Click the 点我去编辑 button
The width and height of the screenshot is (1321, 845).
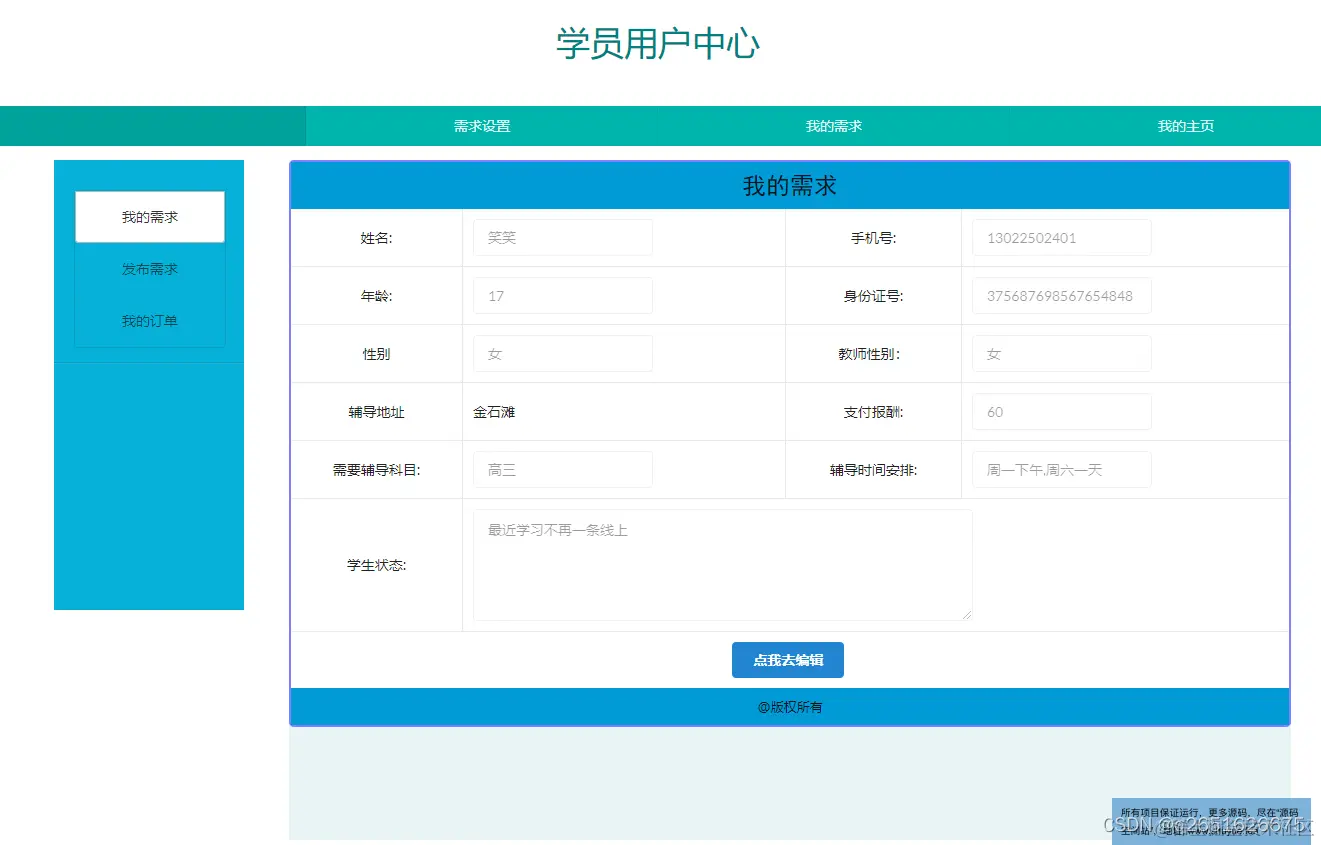(x=787, y=660)
